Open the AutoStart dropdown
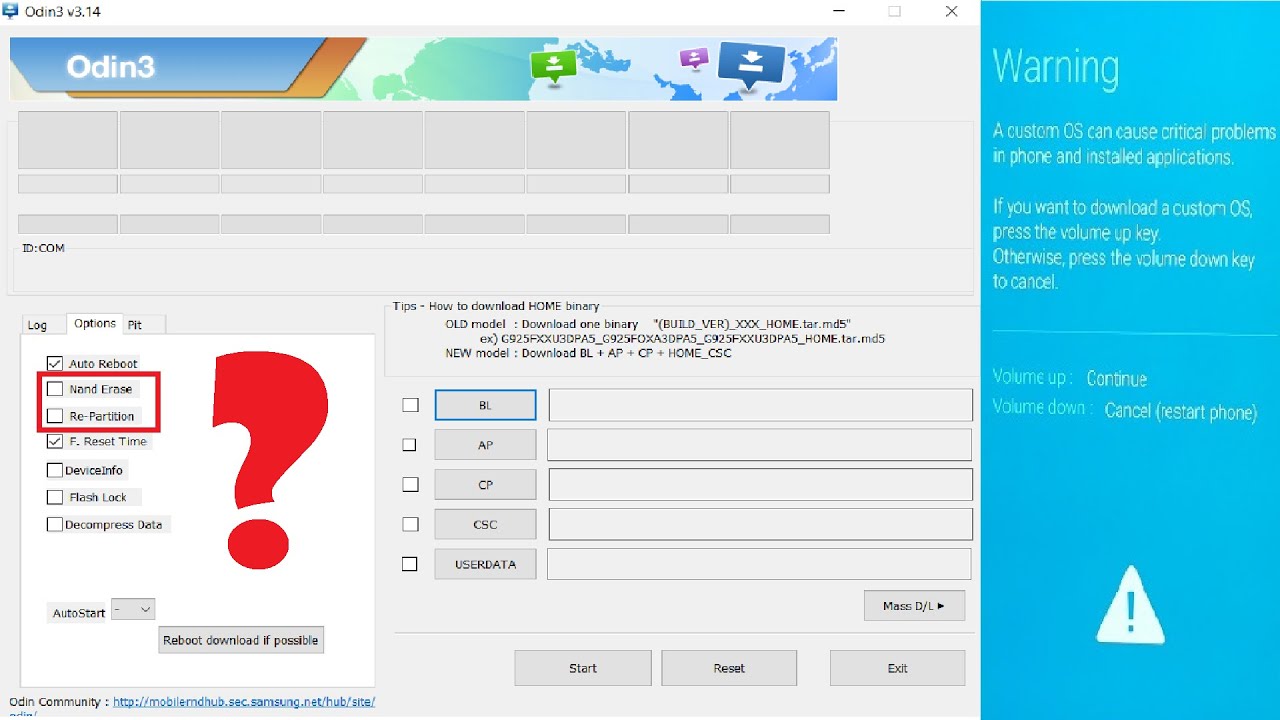Viewport: 1280px width, 720px height. pyautogui.click(x=133, y=609)
